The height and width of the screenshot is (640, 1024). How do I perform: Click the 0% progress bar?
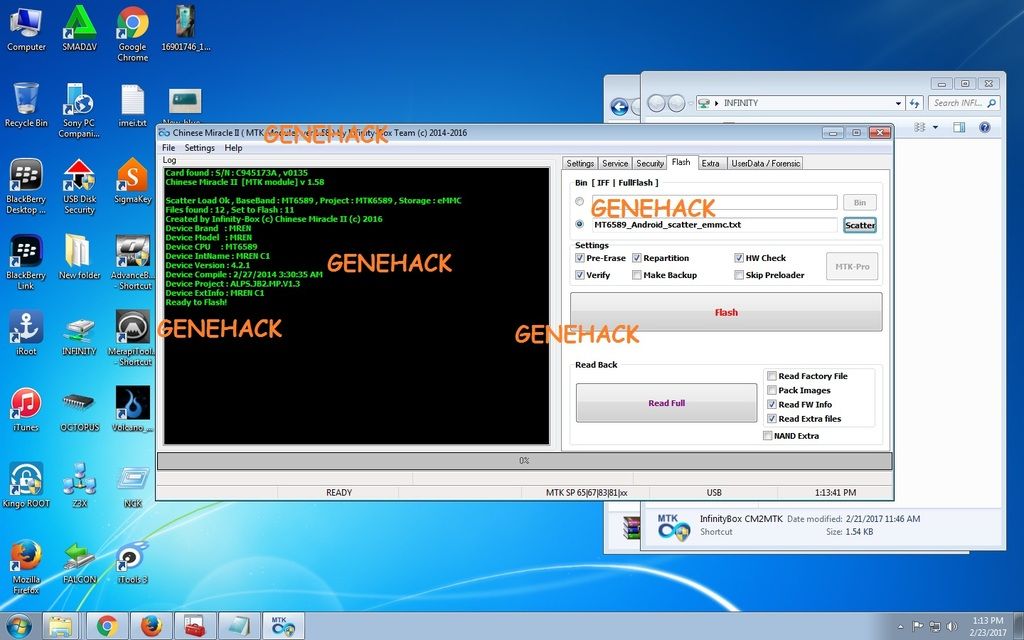524,461
